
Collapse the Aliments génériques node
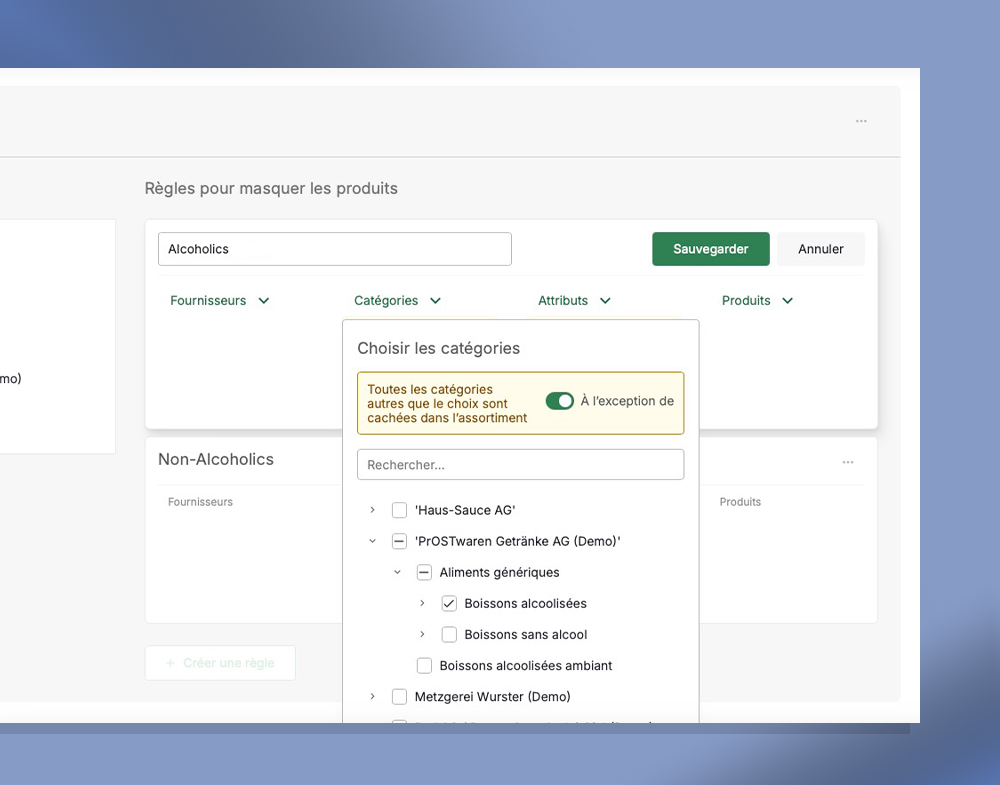point(397,573)
